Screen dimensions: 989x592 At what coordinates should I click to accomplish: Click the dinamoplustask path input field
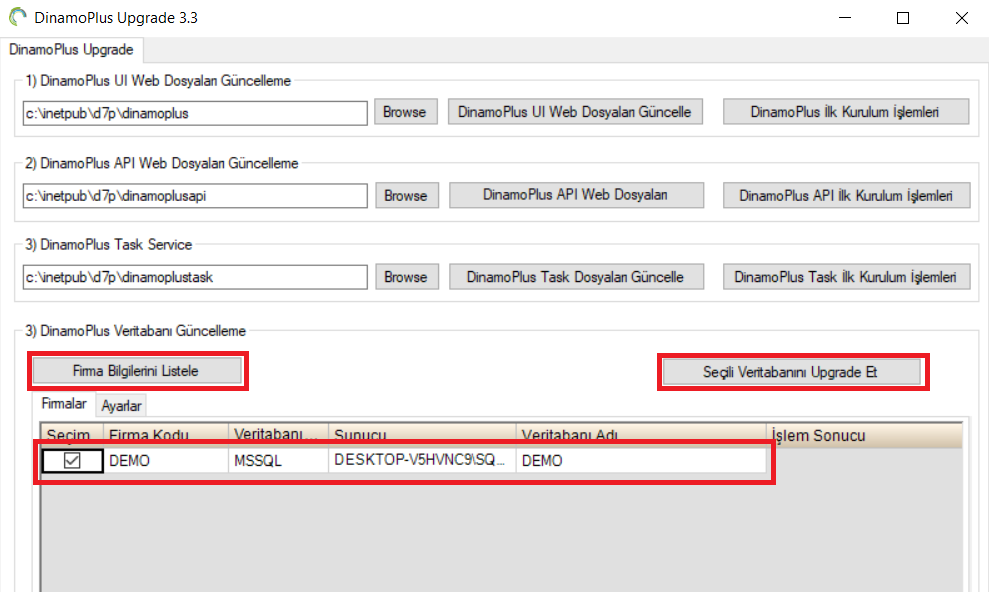[x=195, y=277]
